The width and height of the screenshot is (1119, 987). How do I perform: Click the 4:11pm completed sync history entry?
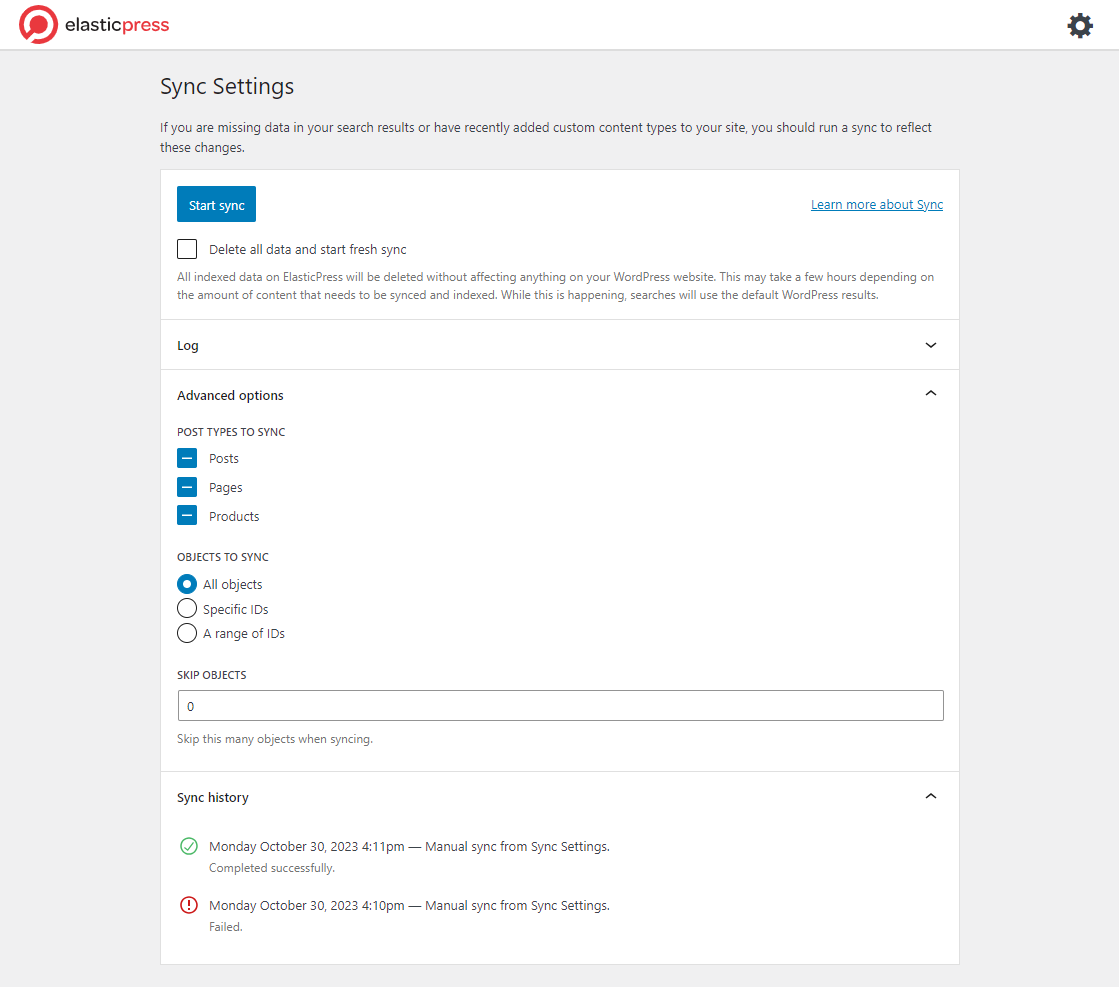click(409, 847)
